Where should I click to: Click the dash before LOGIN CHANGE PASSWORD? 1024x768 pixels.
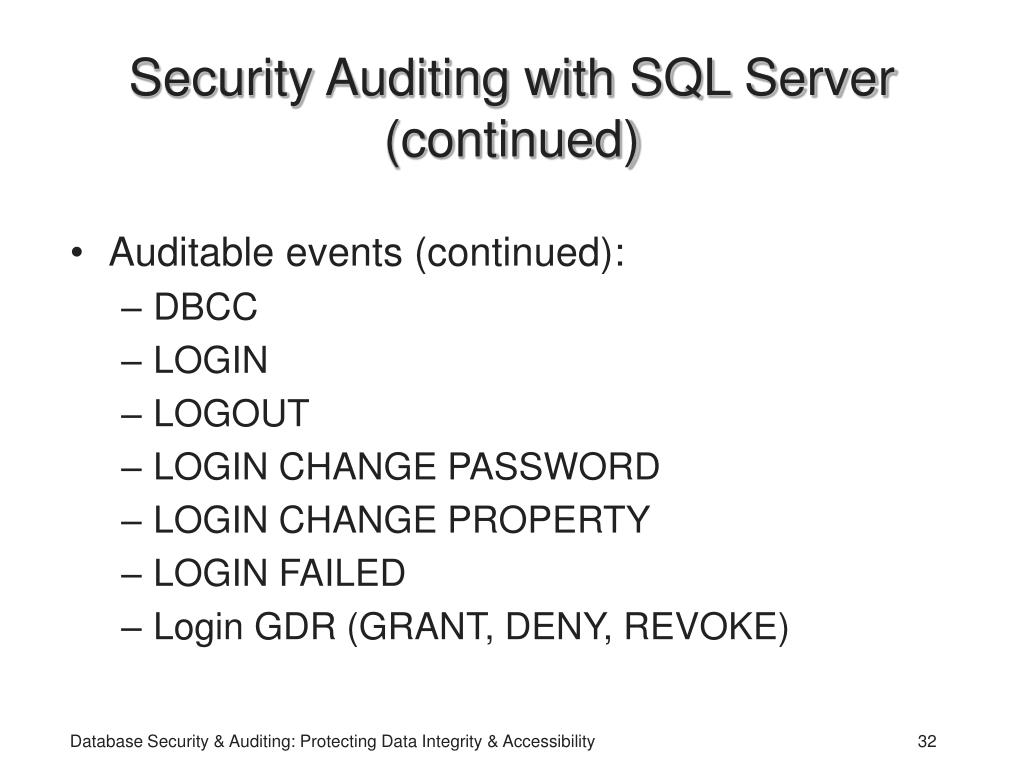tap(131, 469)
